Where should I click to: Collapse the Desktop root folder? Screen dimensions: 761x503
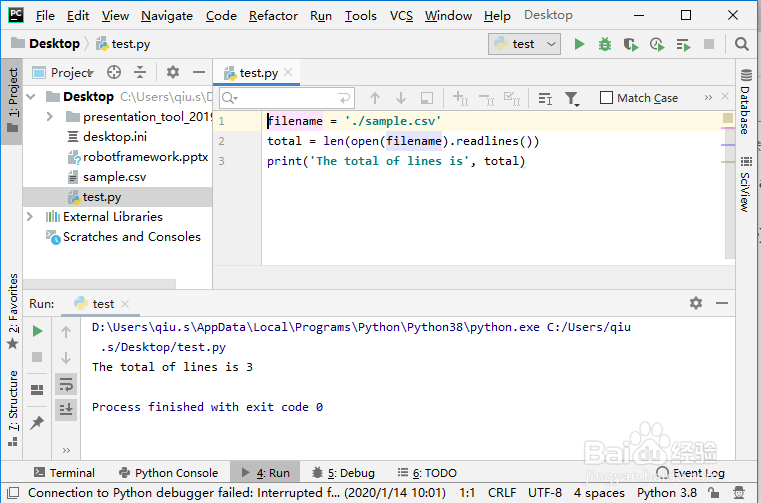[32, 97]
